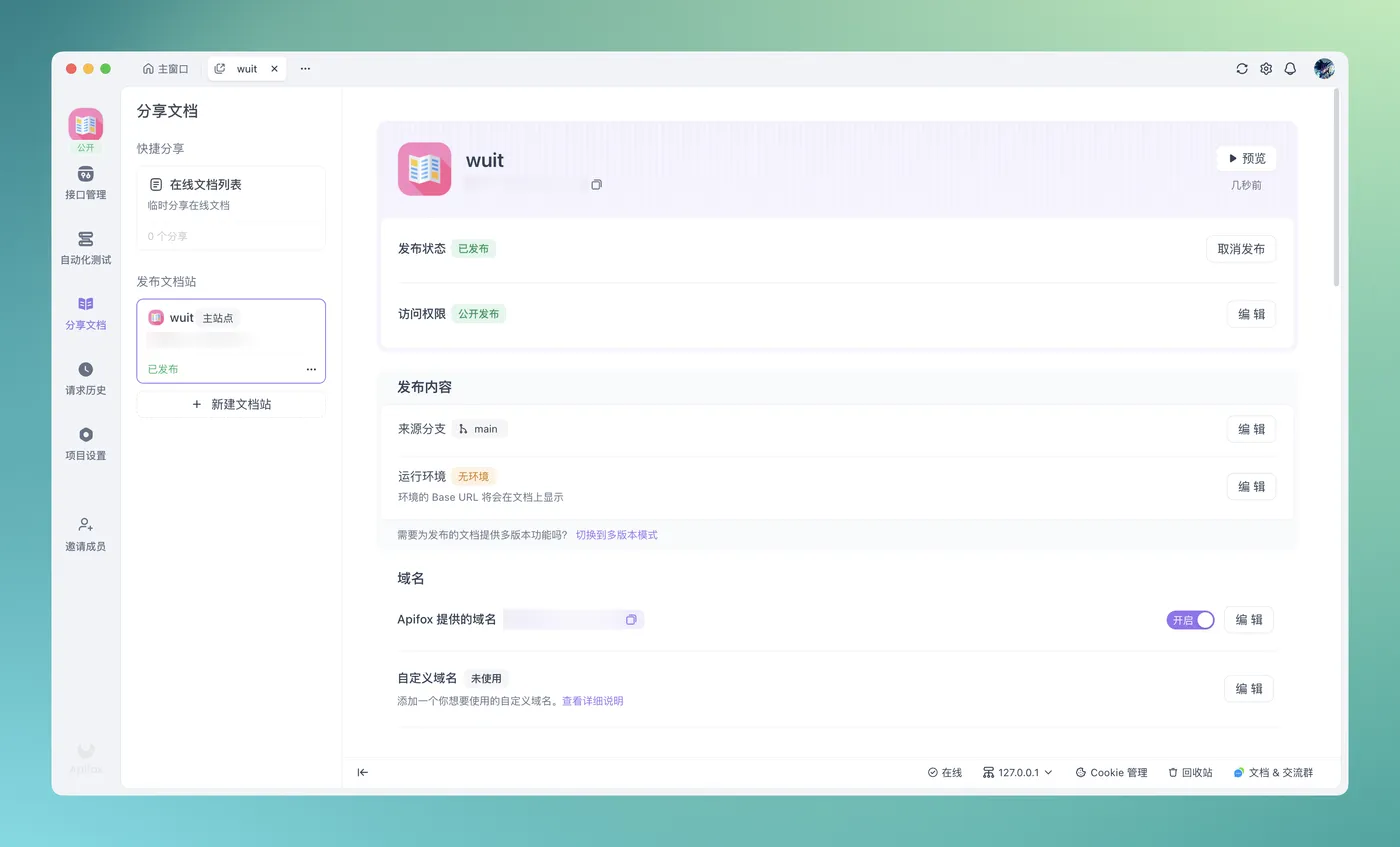Viewport: 1400px width, 847px height.
Task: Open the 127.0.0.1 proxy dropdown
Action: pos(1018,772)
